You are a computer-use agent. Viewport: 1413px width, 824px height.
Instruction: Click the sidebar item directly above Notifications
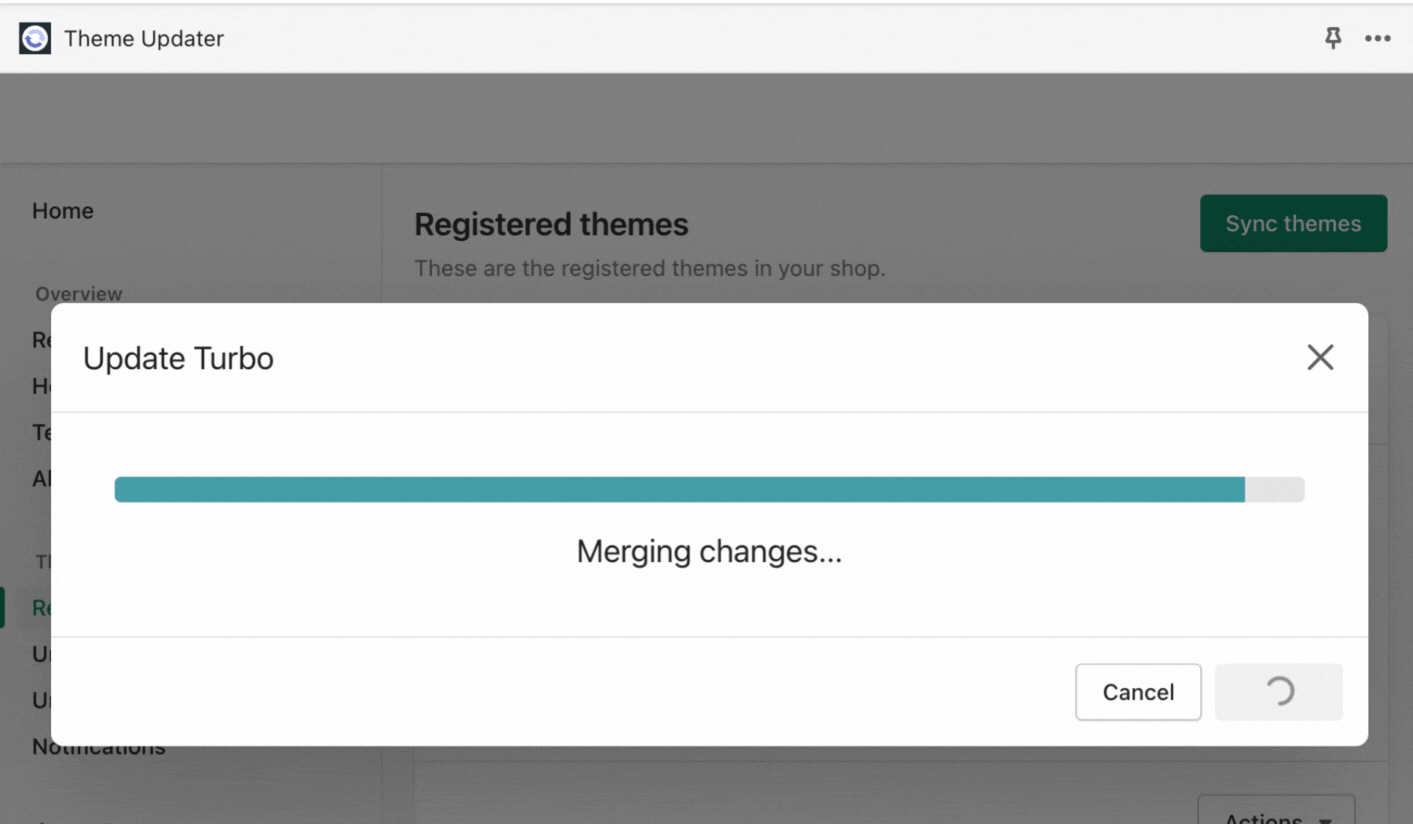pyautogui.click(x=41, y=700)
